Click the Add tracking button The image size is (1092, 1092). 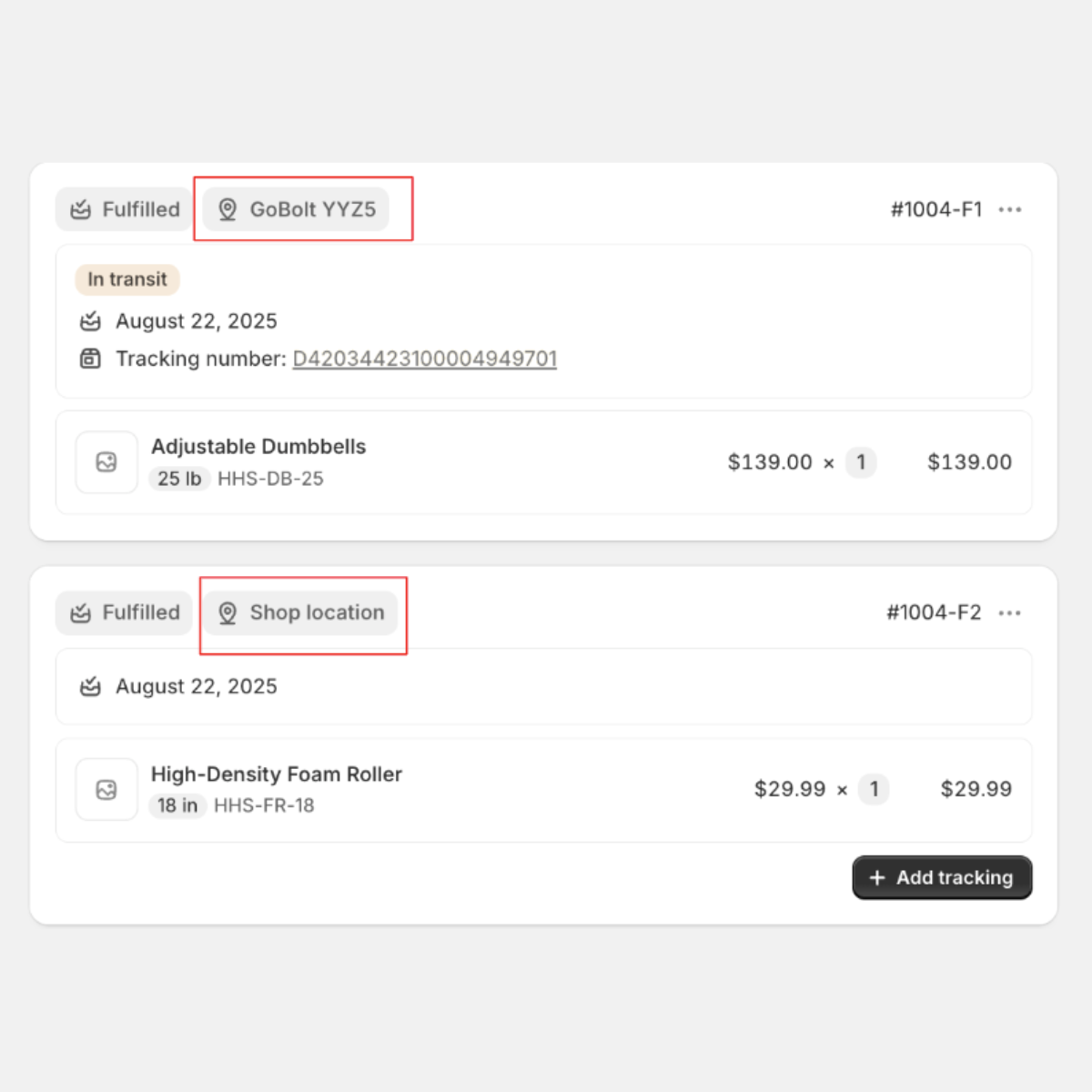coord(942,877)
